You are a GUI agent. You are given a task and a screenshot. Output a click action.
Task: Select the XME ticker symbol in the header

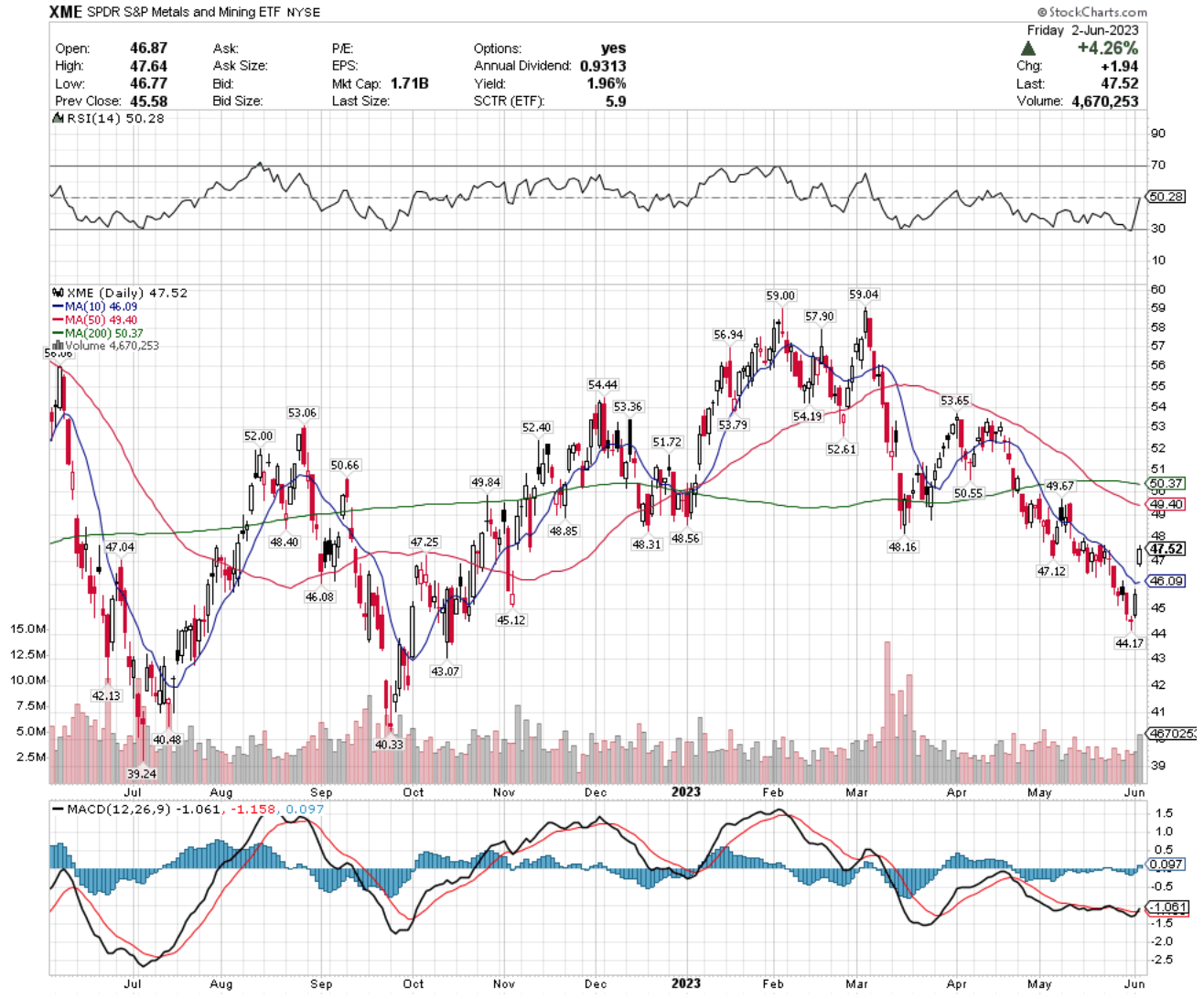pyautogui.click(x=65, y=13)
